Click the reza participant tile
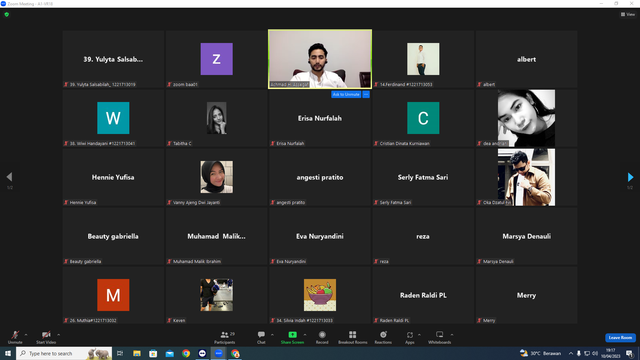640x360 pixels. [x=423, y=236]
